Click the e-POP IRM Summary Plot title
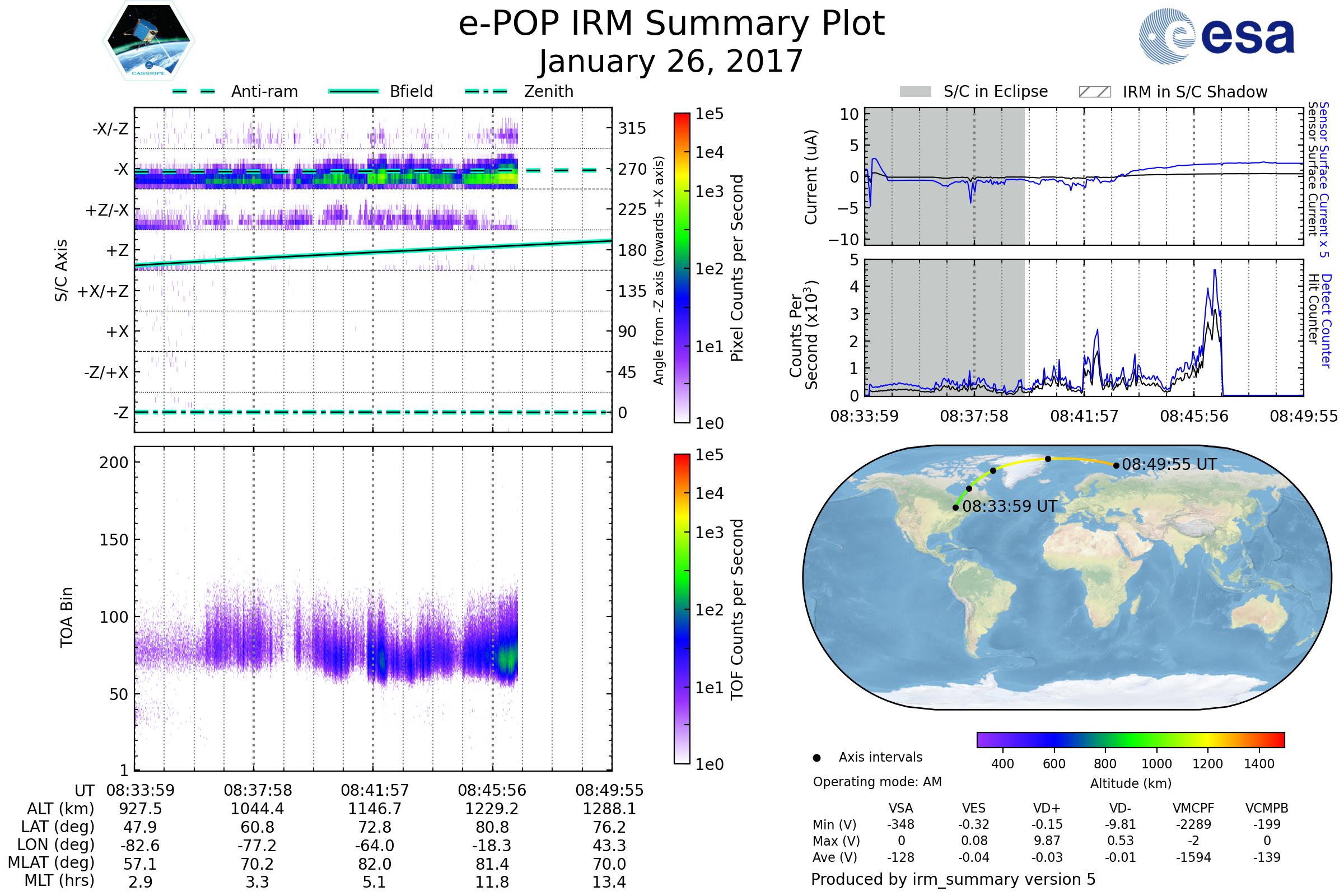This screenshot has height=896, width=1344. point(671,24)
